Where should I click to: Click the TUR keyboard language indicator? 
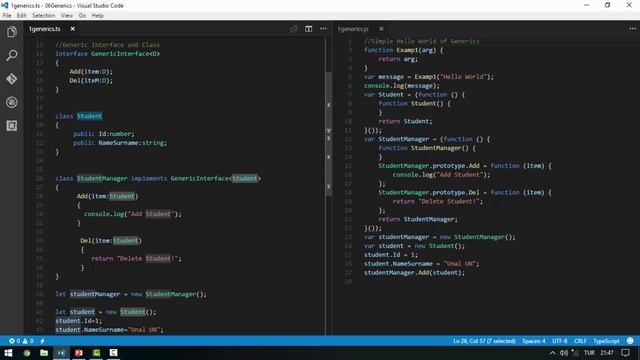589,353
